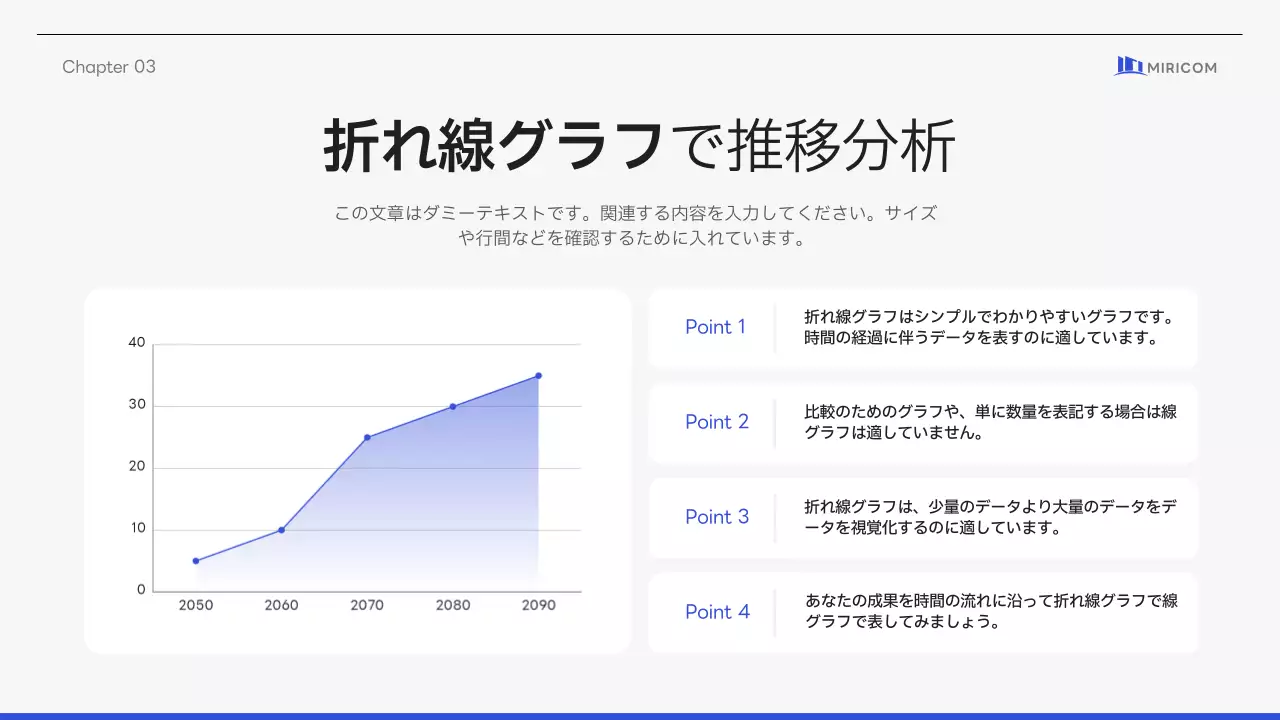
Task: Expand the Point 4 card
Action: 922,611
